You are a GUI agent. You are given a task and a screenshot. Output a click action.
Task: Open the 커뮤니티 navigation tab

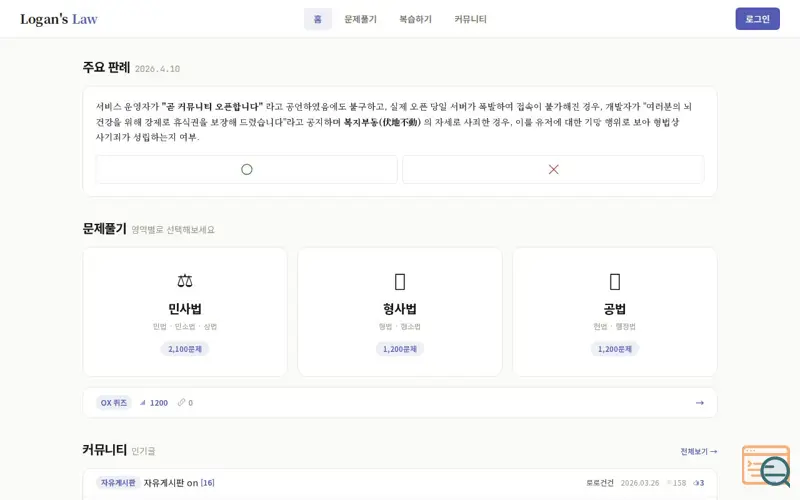(x=470, y=19)
